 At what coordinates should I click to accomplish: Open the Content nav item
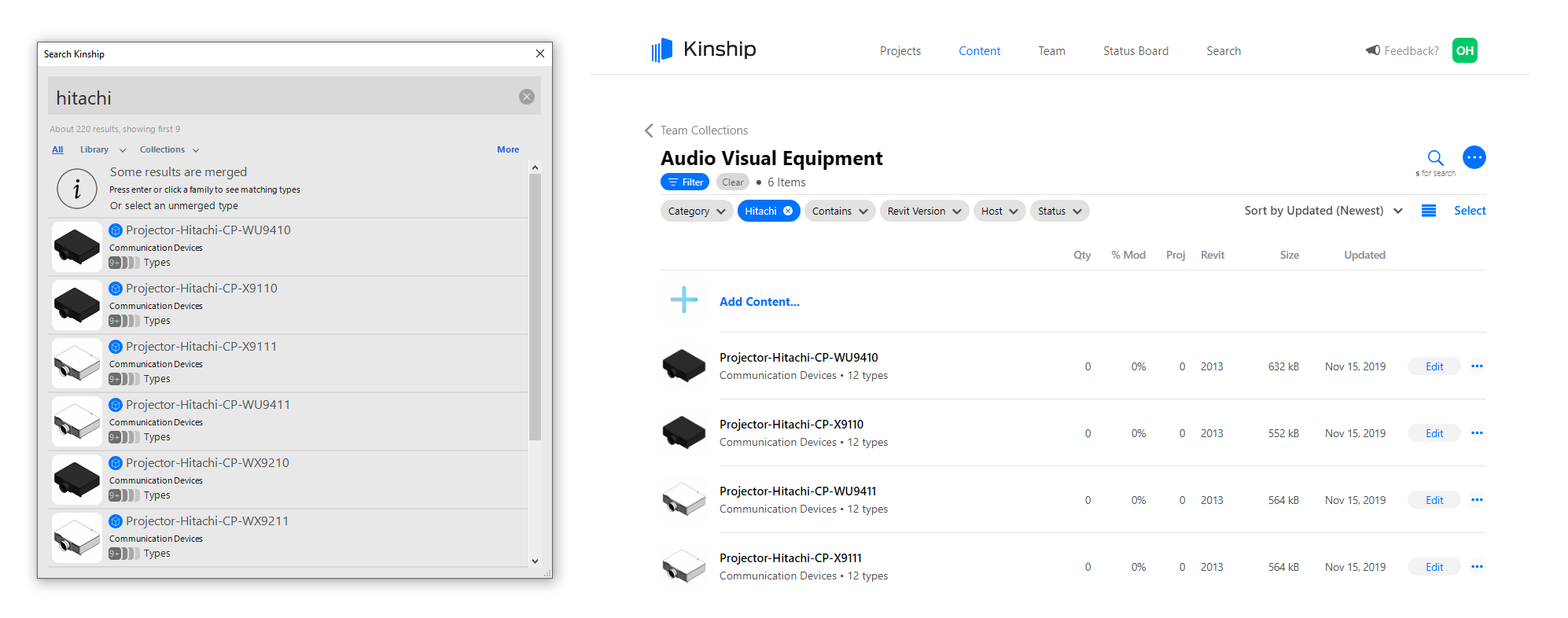(979, 51)
